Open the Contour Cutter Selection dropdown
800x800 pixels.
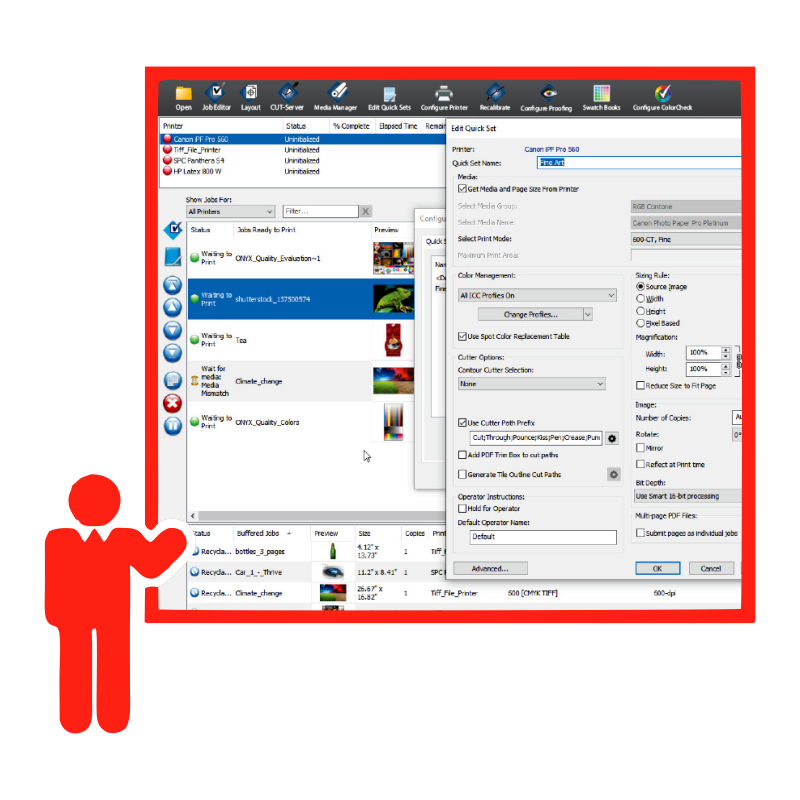[532, 383]
